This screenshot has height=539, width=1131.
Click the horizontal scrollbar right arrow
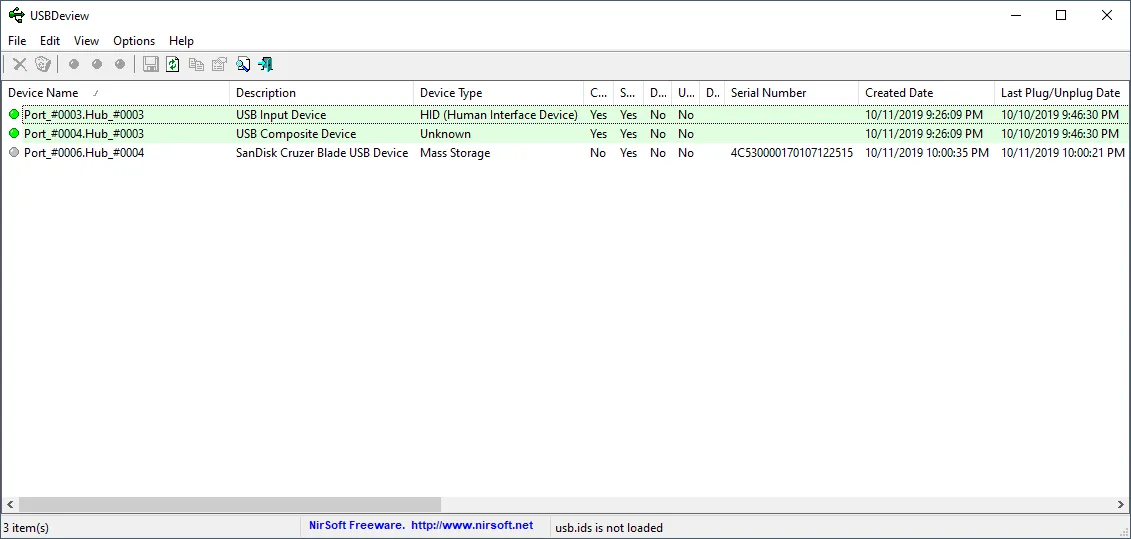(1122, 504)
